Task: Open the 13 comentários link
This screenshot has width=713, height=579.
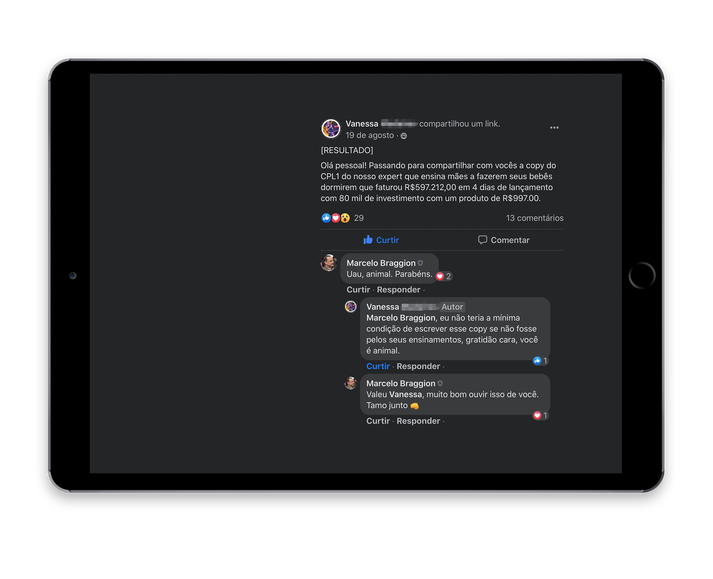Action: 534,218
